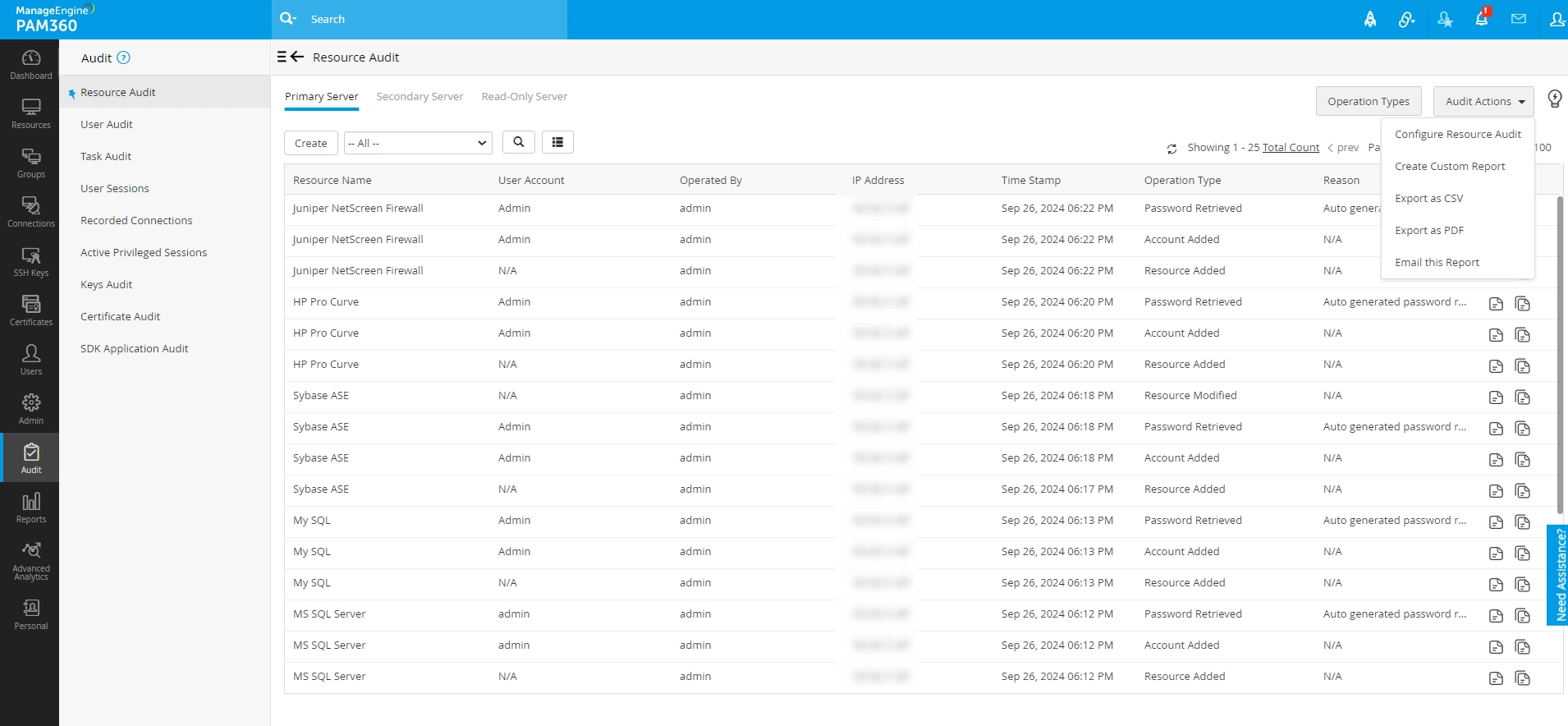This screenshot has height=726, width=1568.
Task: Select Task Audit in the Audit menu
Action: (x=164, y=156)
